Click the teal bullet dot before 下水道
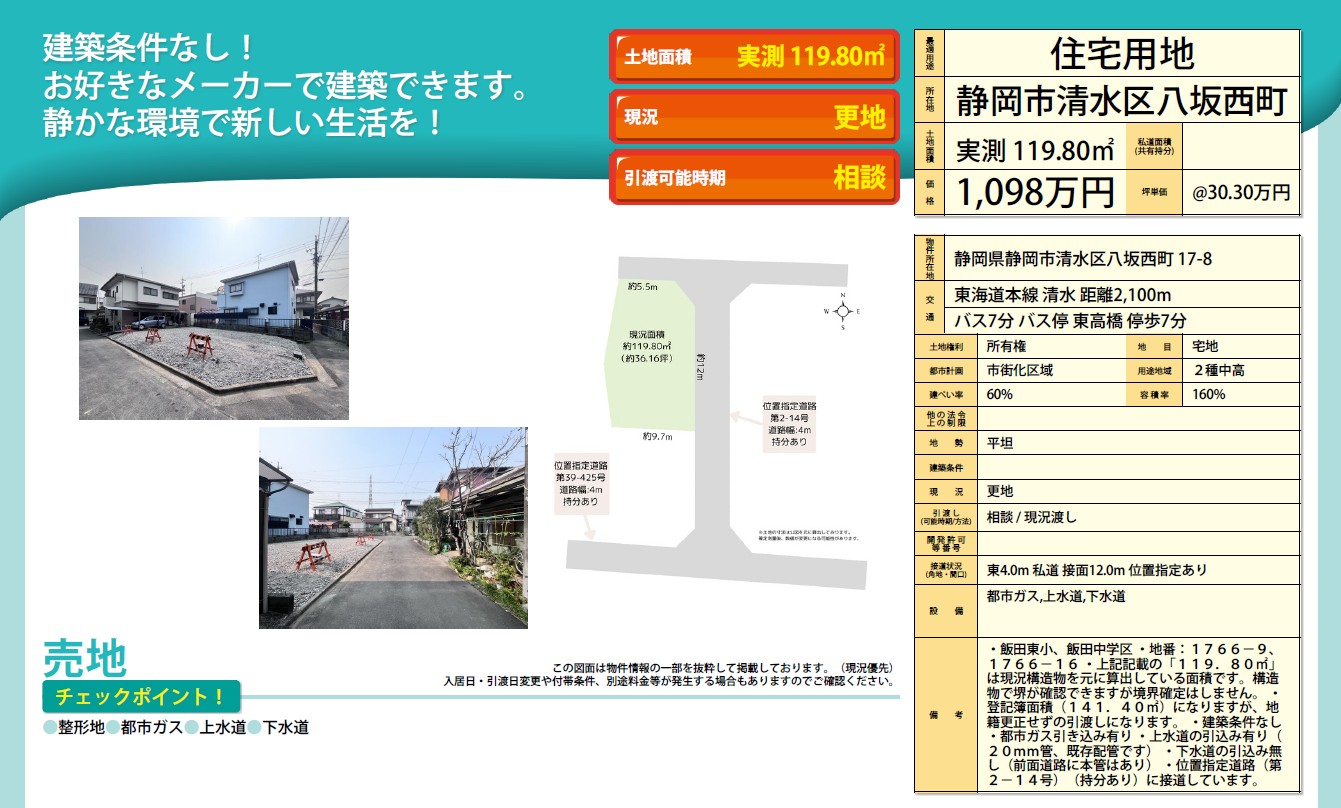The image size is (1341, 808). pyautogui.click(x=254, y=728)
